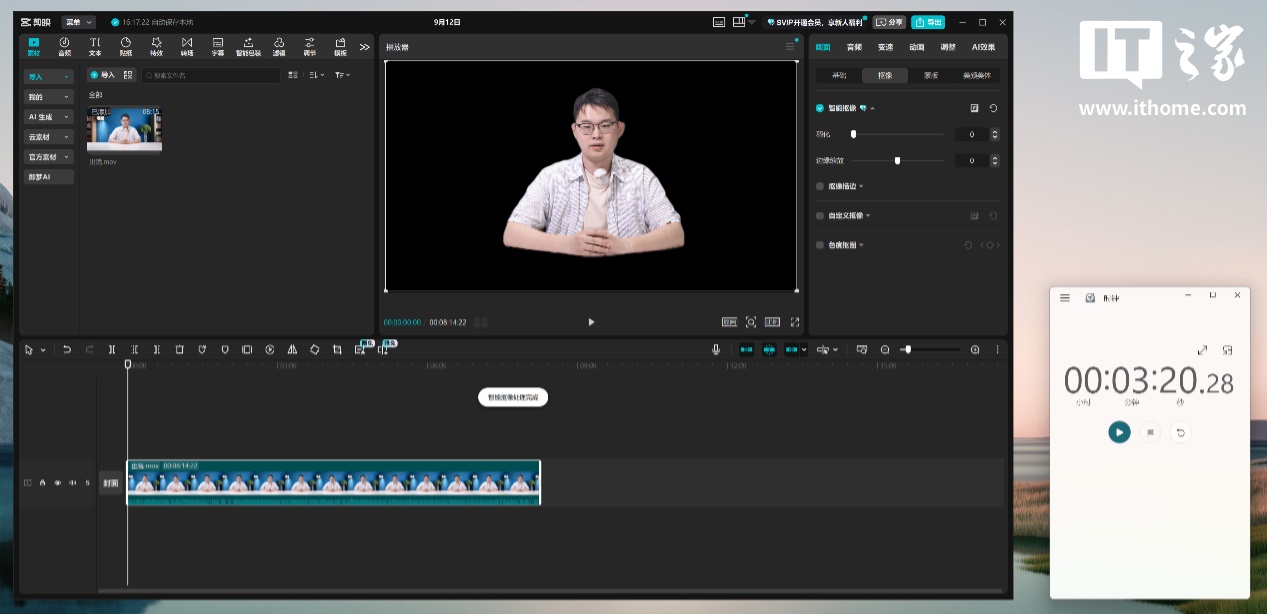The image size is (1267, 614).
Task: Enable the 自定义抠像 checkbox
Action: pyautogui.click(x=820, y=216)
